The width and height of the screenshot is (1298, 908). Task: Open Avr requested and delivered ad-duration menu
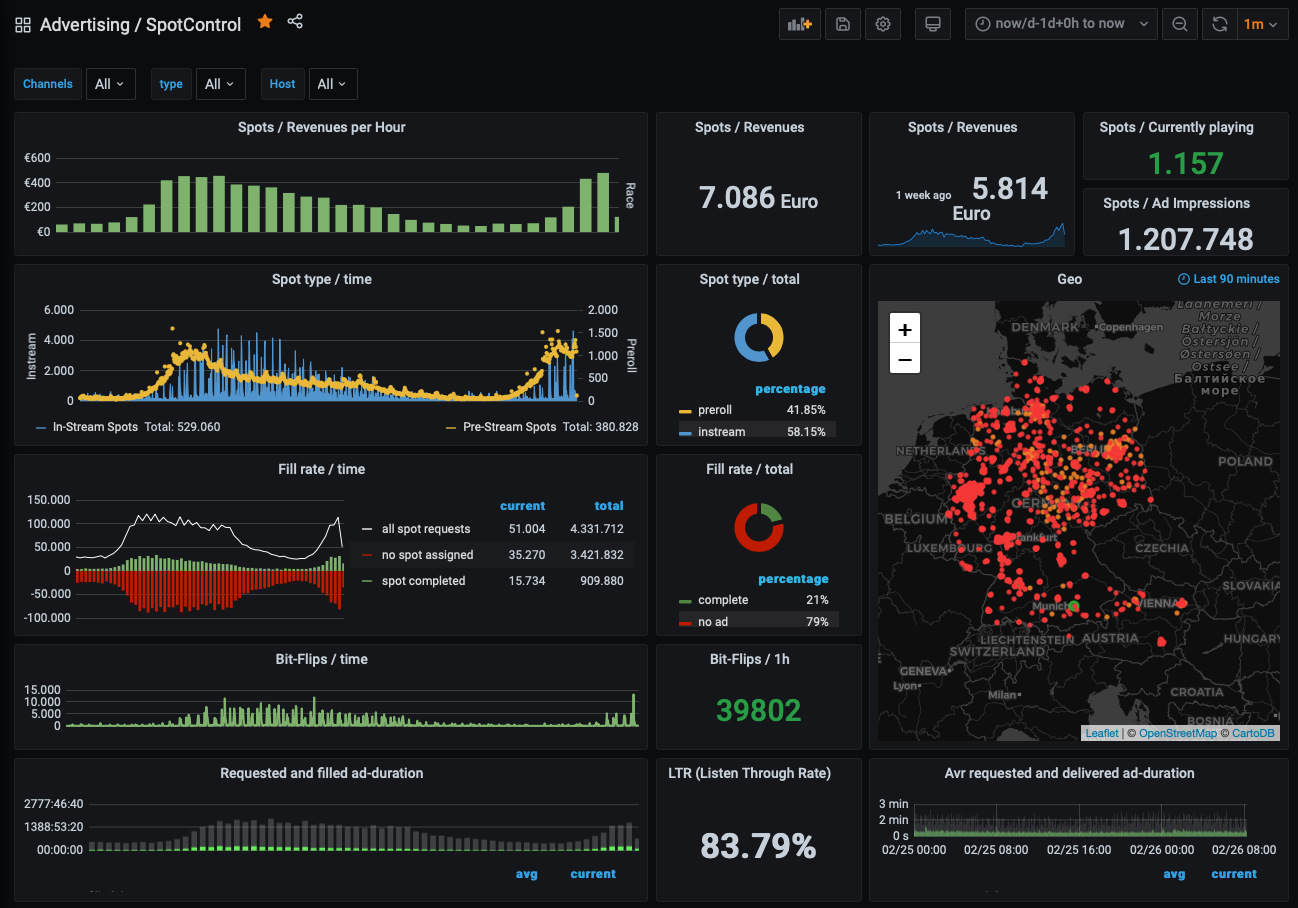tap(1069, 773)
